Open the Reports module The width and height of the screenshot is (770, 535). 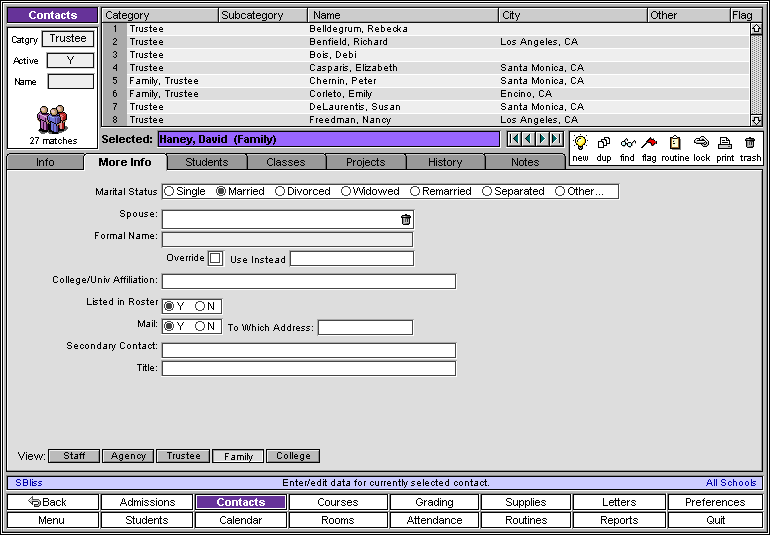point(619,520)
